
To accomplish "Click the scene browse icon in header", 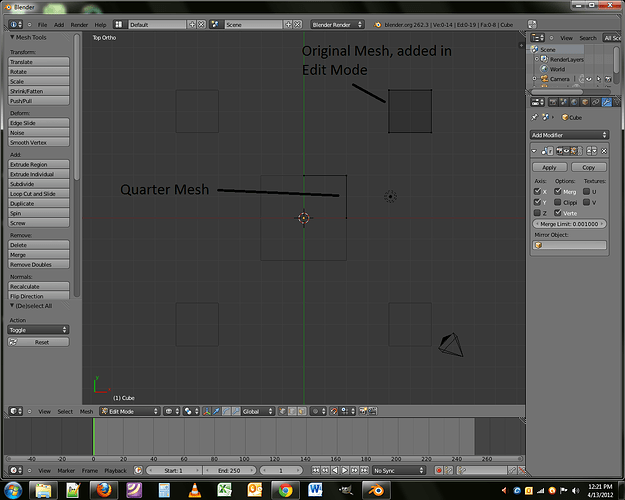I will click(x=216, y=24).
